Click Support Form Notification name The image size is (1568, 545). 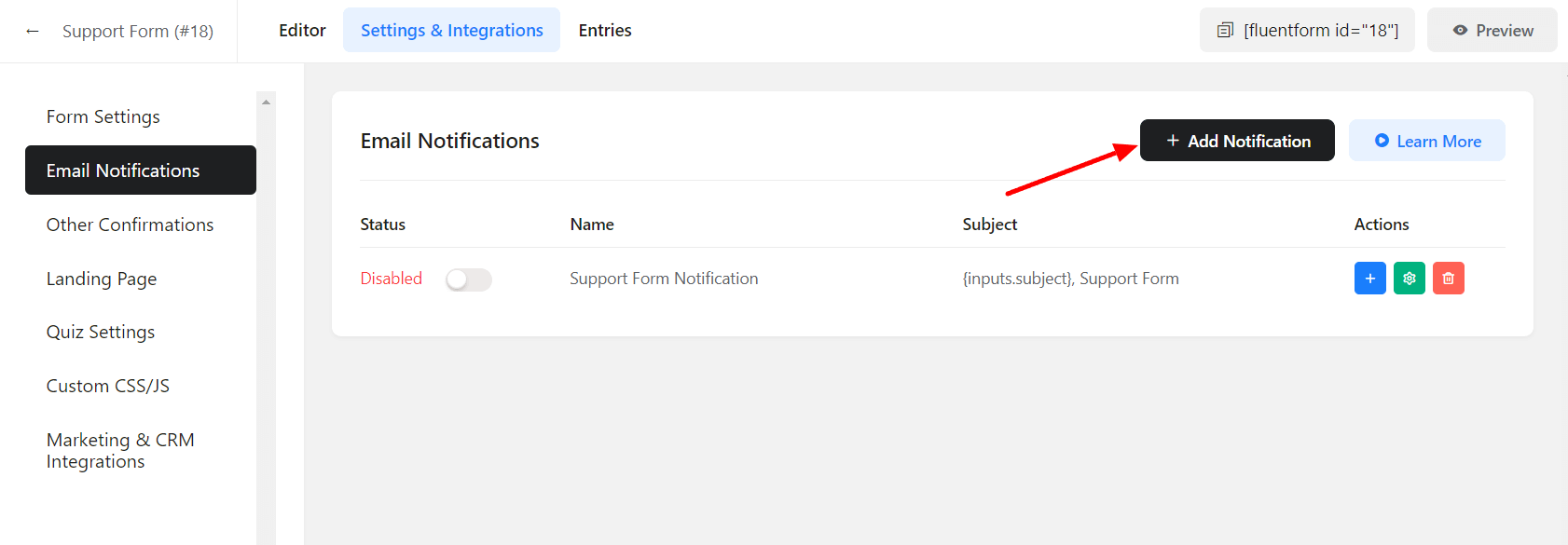[x=664, y=279]
